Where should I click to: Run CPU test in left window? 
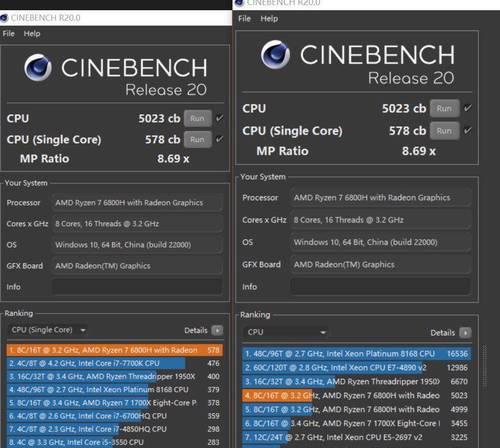point(198,118)
